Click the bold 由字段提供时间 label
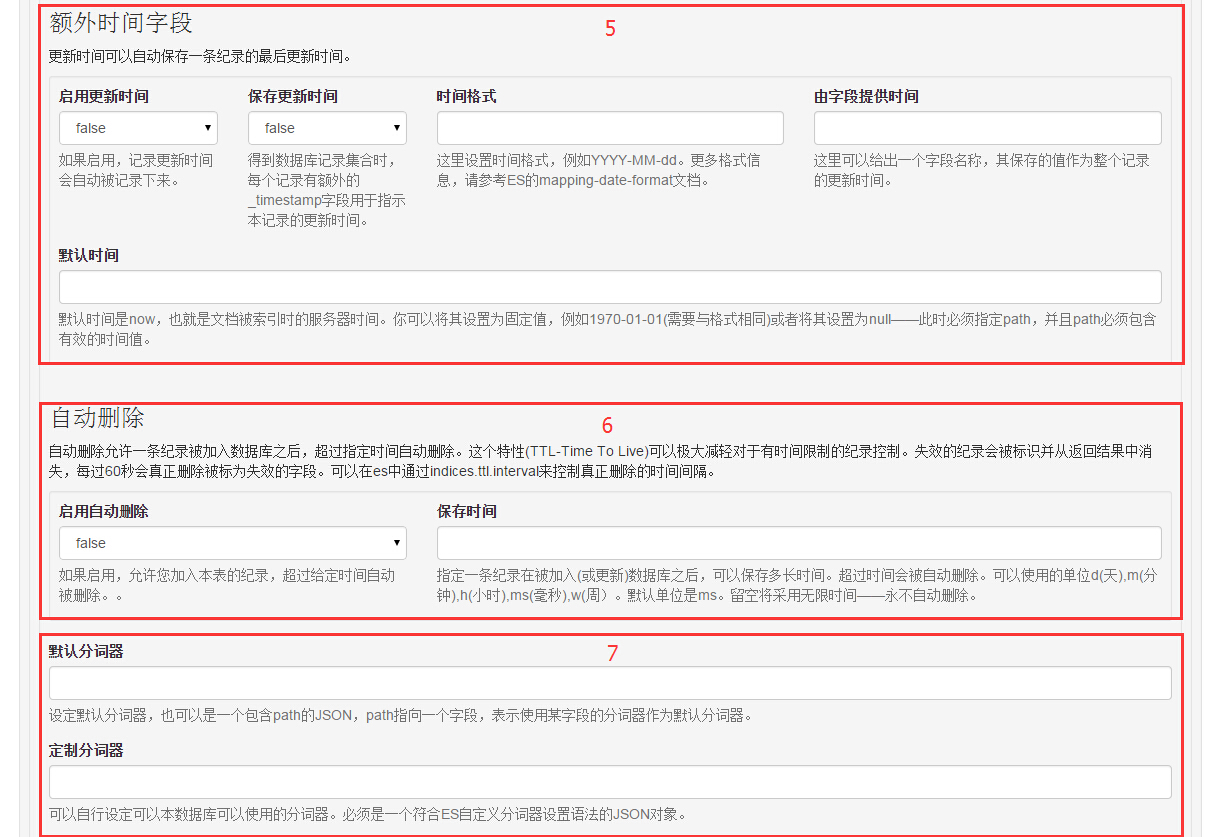The image size is (1221, 837). point(866,97)
